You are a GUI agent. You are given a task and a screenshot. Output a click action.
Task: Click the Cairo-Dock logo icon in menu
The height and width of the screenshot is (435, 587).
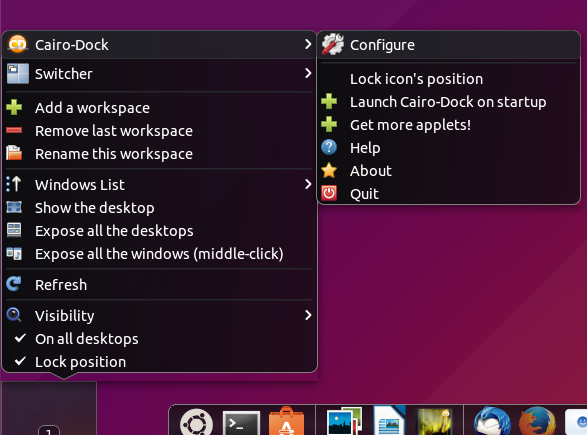click(18, 44)
